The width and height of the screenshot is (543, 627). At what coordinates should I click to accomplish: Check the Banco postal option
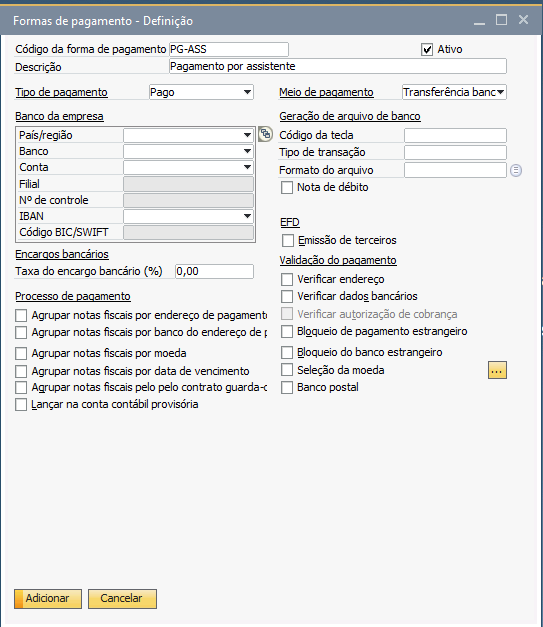287,387
